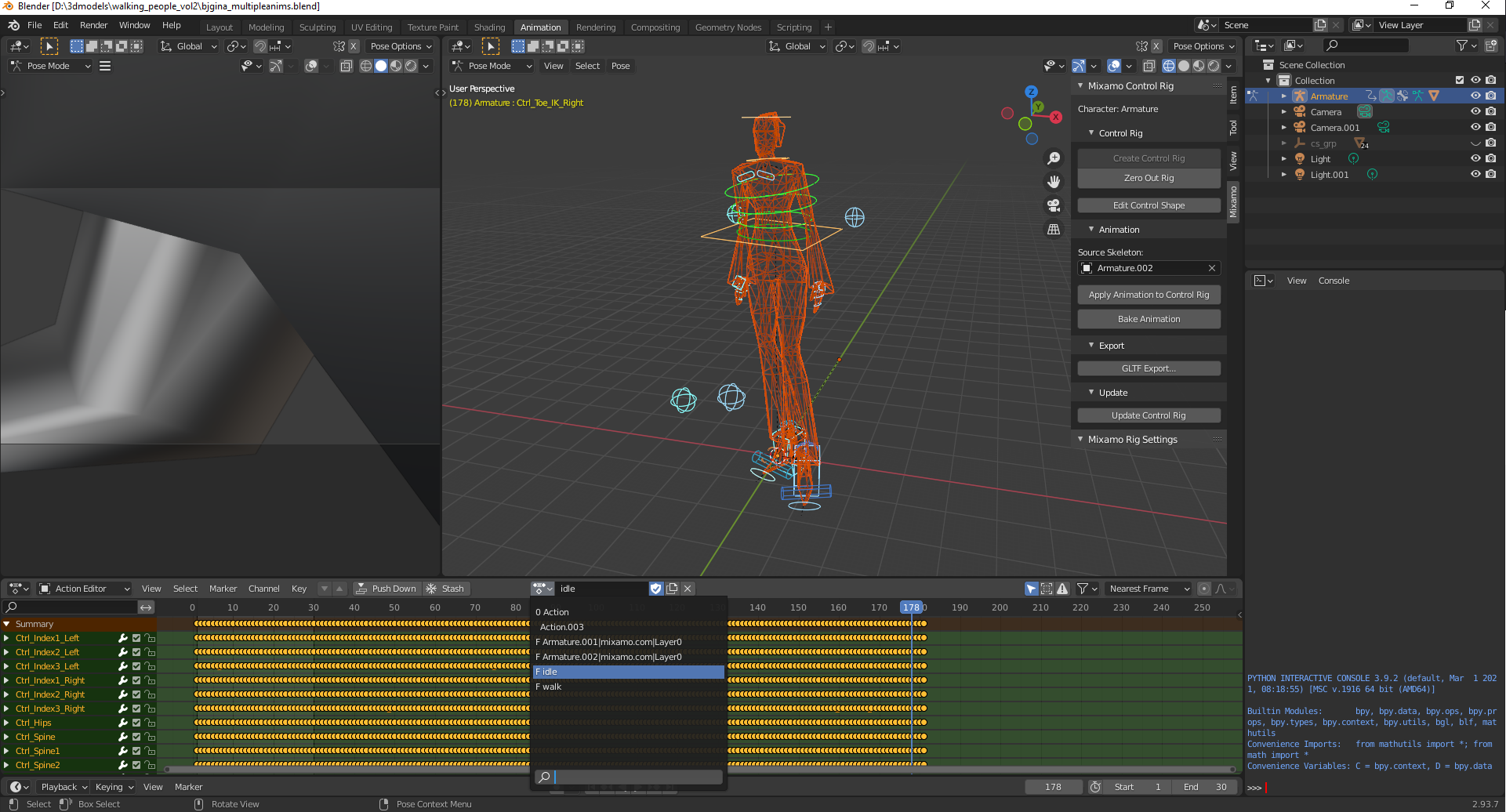Click Apply Animation to Control Rig
The width and height of the screenshot is (1506, 812).
pos(1149,295)
